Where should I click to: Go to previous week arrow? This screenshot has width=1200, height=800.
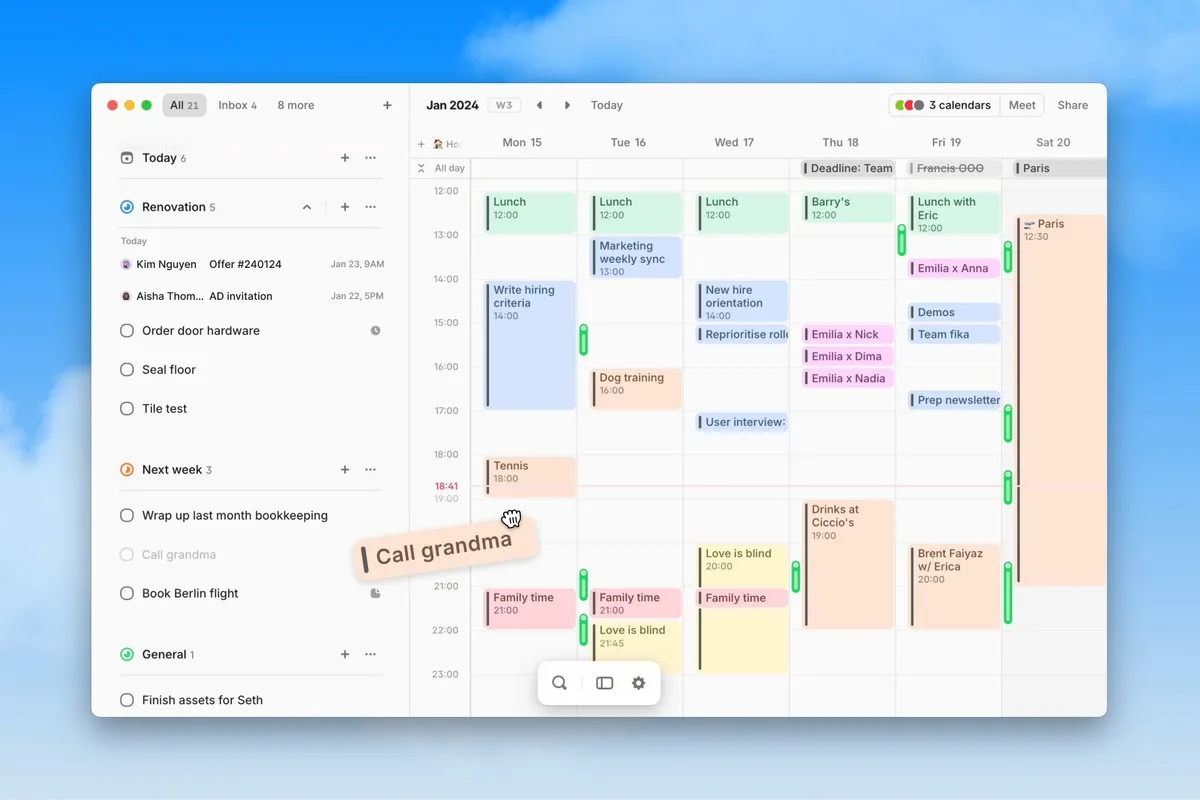[540, 105]
